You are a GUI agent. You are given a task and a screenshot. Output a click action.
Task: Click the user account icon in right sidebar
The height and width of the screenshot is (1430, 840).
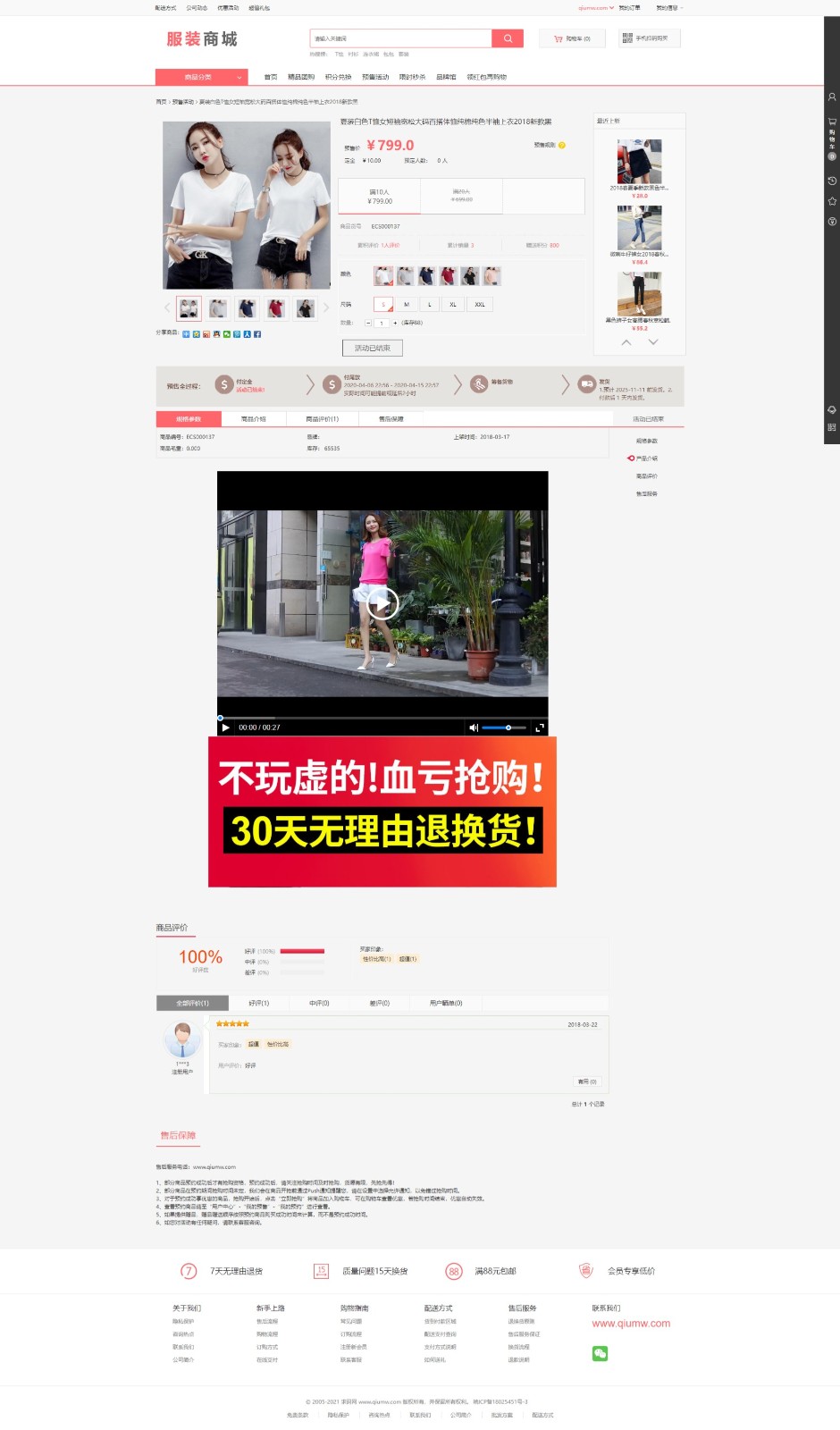832,97
